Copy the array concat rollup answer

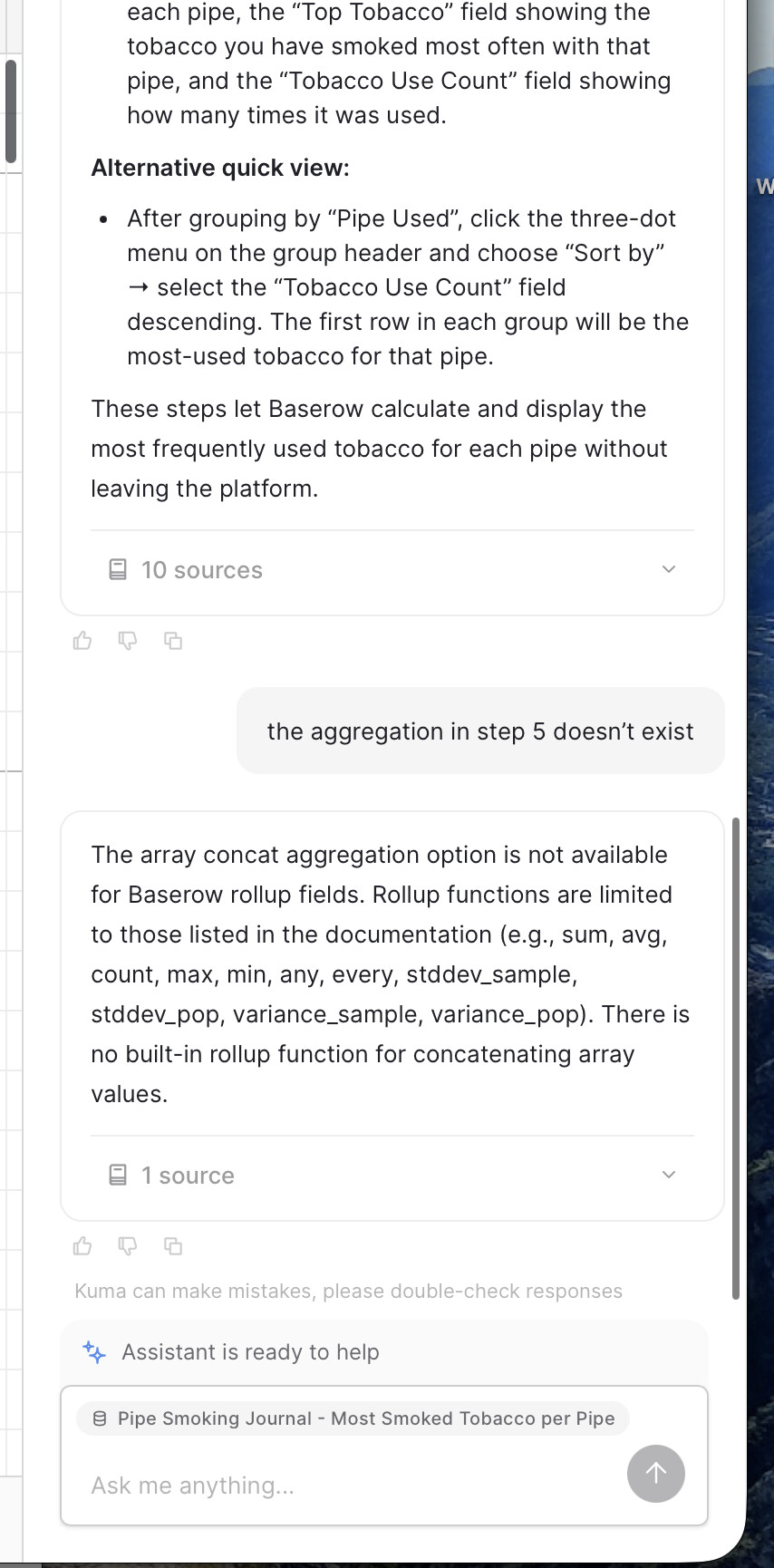pyautogui.click(x=173, y=1246)
